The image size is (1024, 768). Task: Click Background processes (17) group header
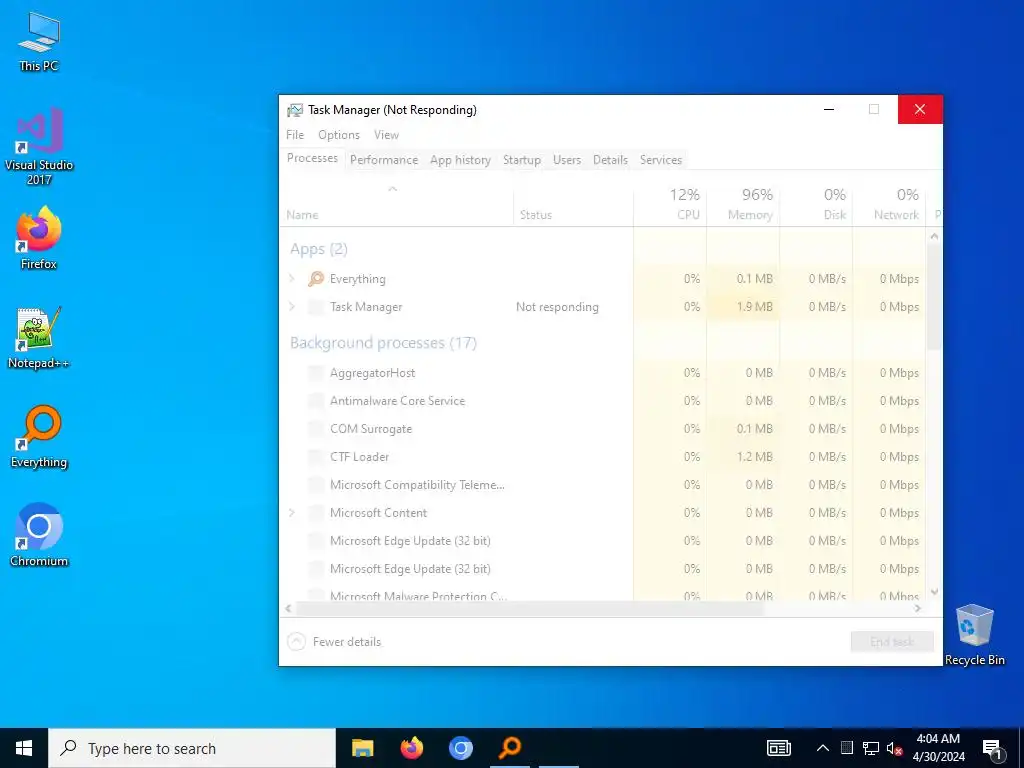click(383, 343)
